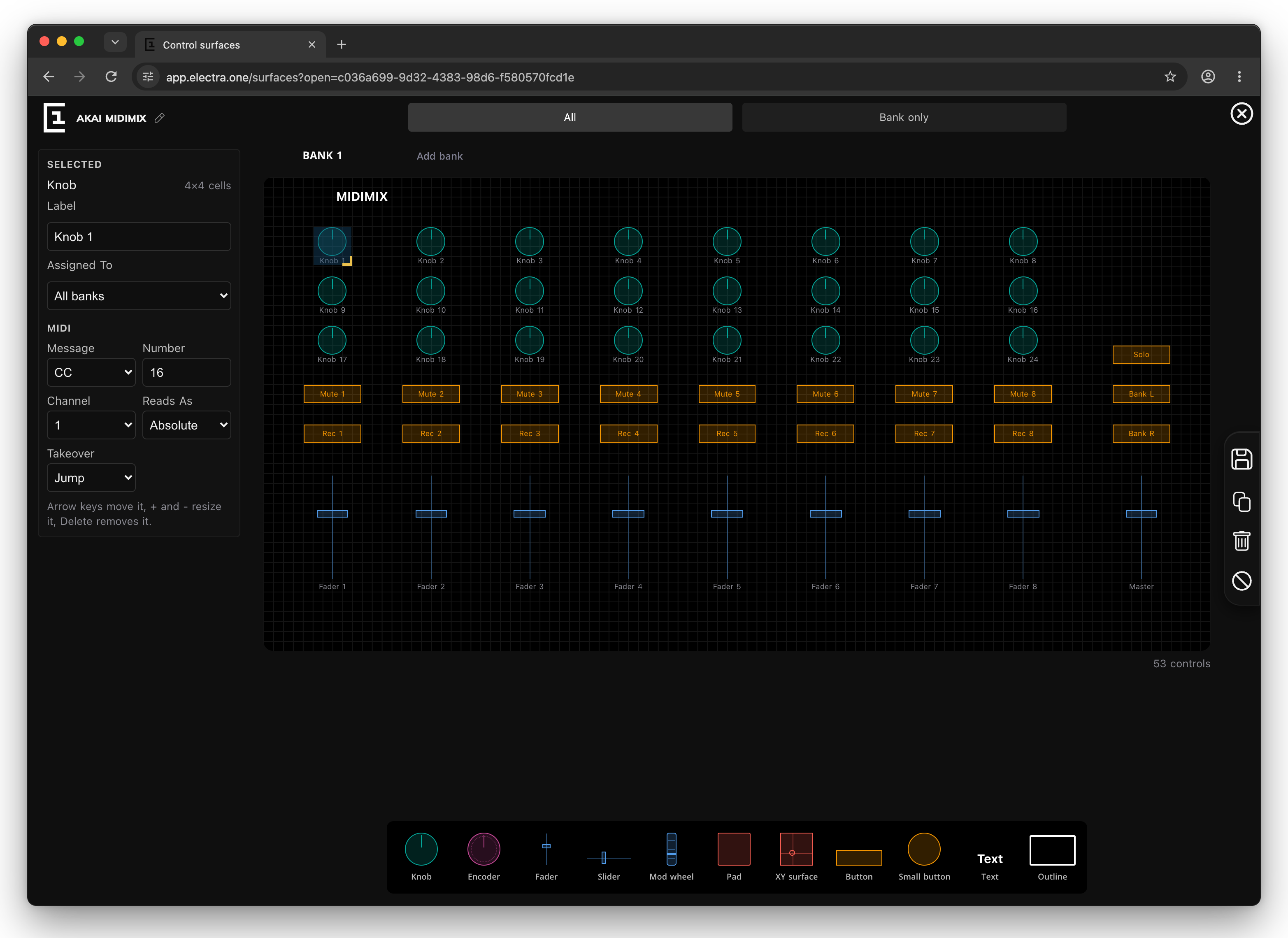Select the Fader 3 handle
This screenshot has height=938, width=1288.
coord(529,514)
